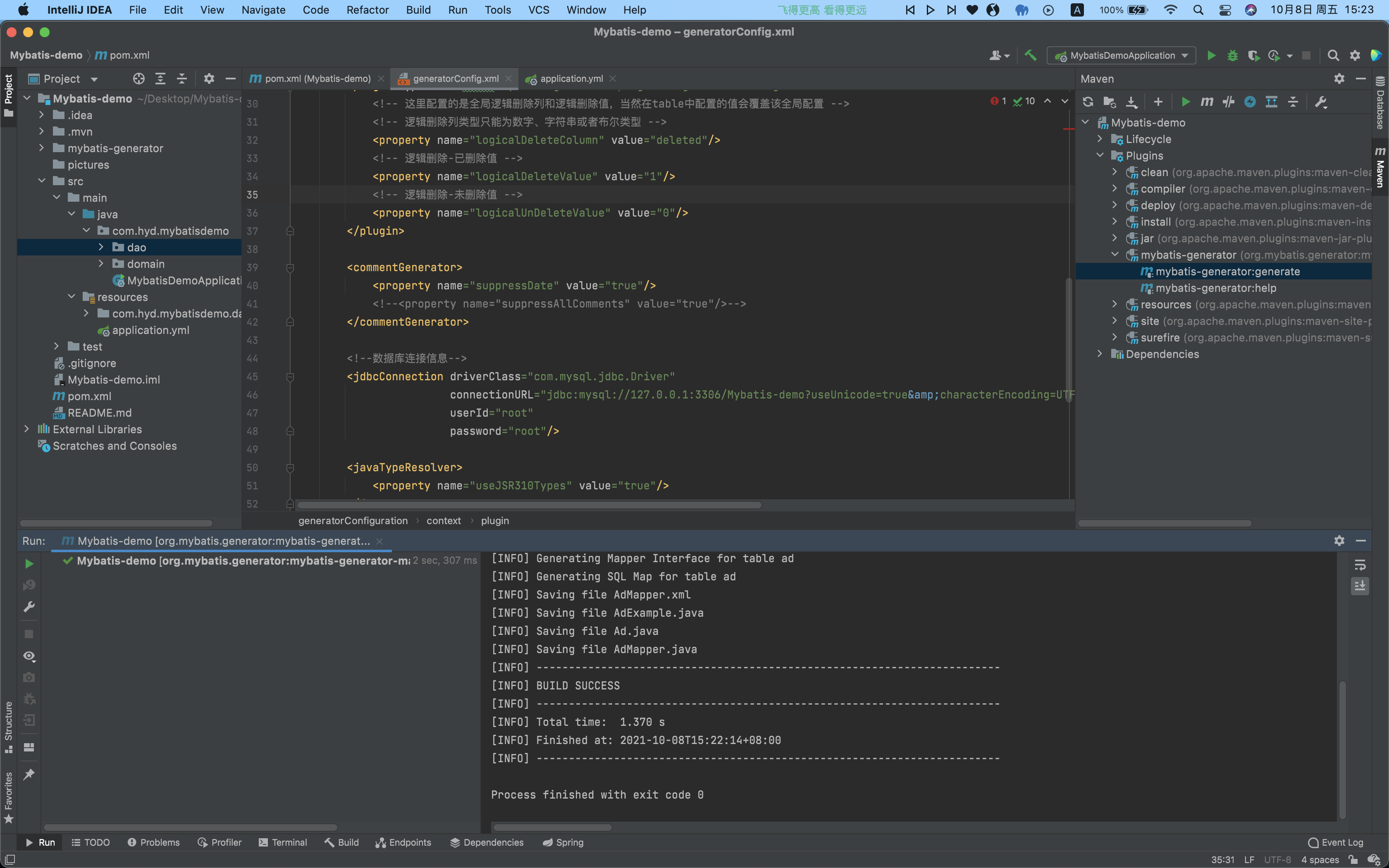Image resolution: width=1389 pixels, height=868 pixels.
Task: Collapse Maven Plugins node
Action: (x=1100, y=155)
